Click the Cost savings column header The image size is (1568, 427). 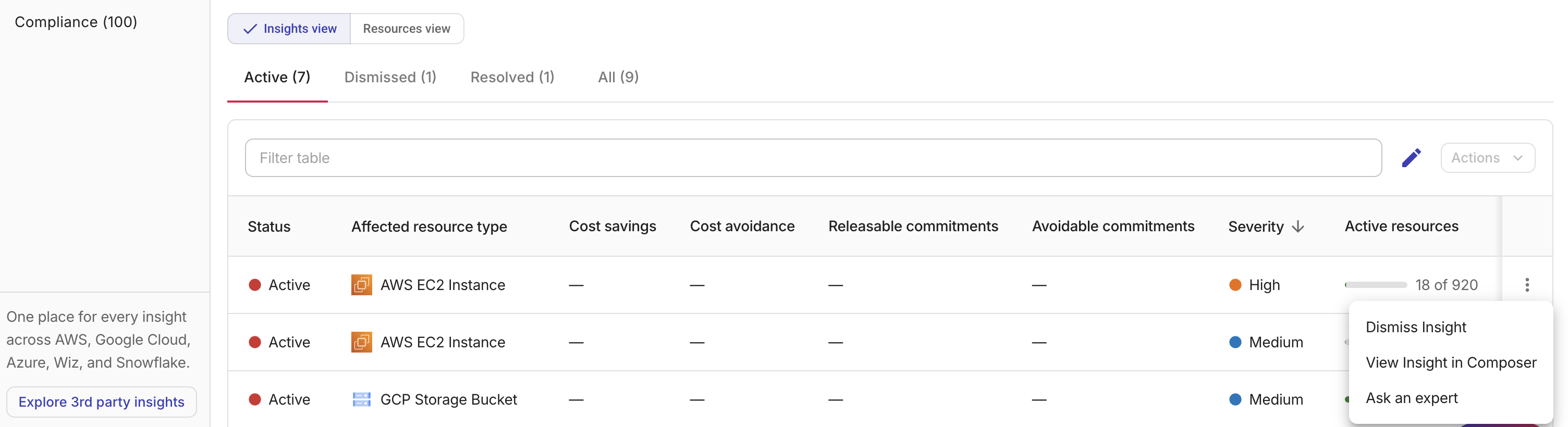612,227
